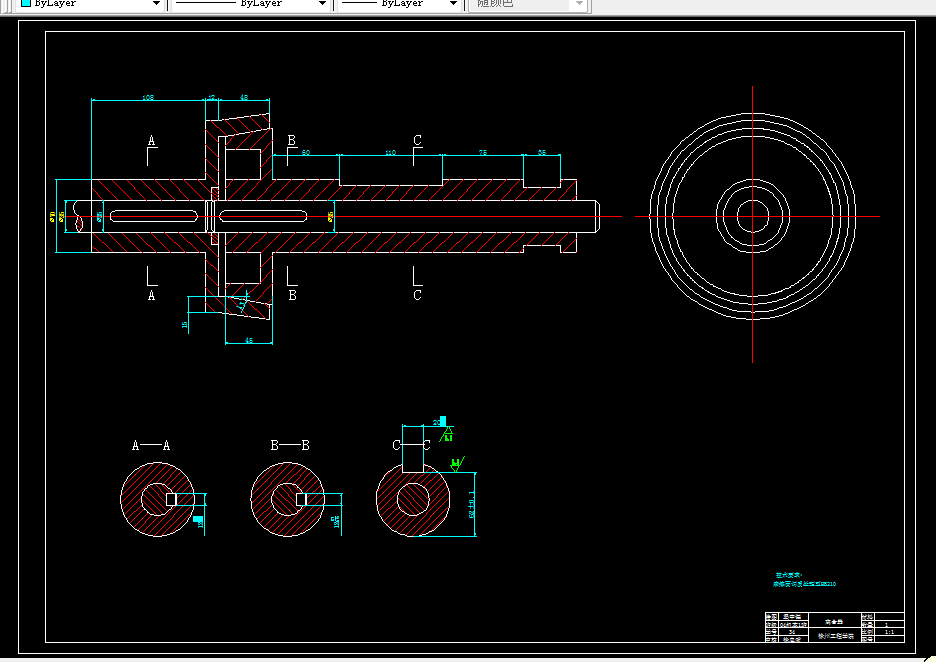Open the lineweight ByLayer dropdown
This screenshot has width=936, height=662.
453,4
